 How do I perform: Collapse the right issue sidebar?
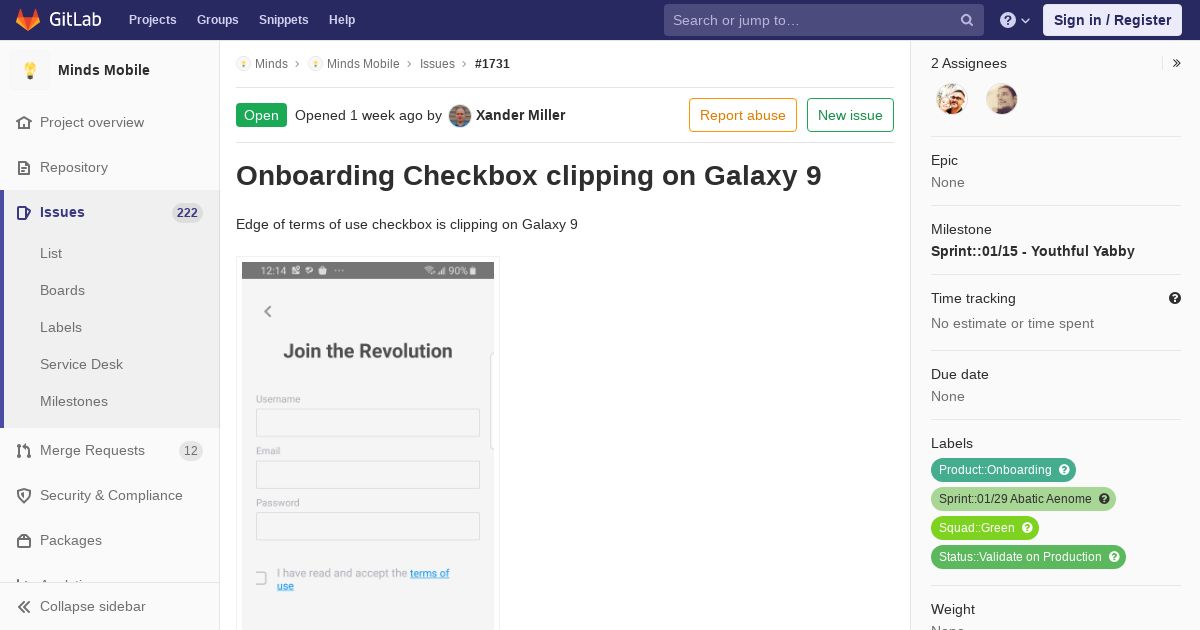(x=1177, y=63)
